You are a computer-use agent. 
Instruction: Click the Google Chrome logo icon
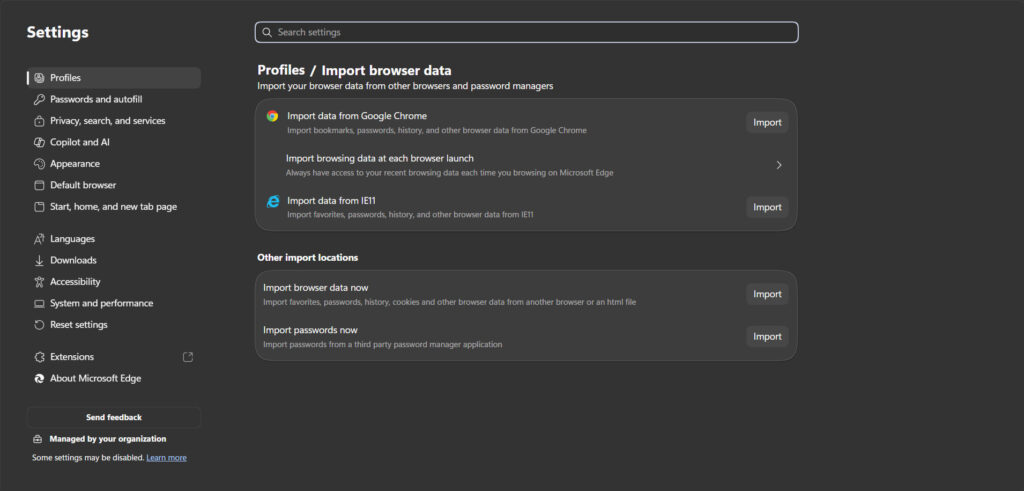click(x=272, y=116)
